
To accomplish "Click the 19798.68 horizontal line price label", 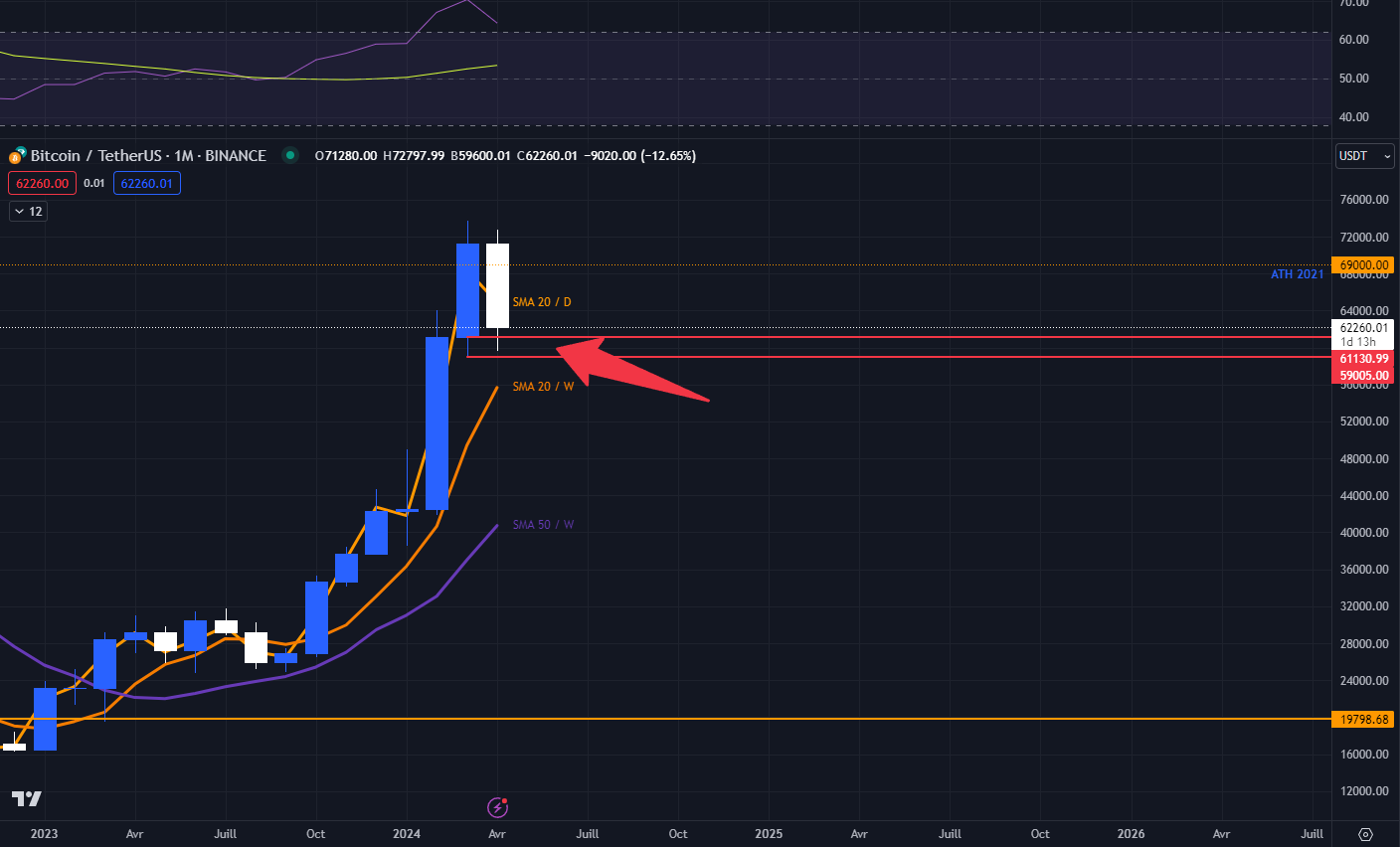I will coord(1363,719).
